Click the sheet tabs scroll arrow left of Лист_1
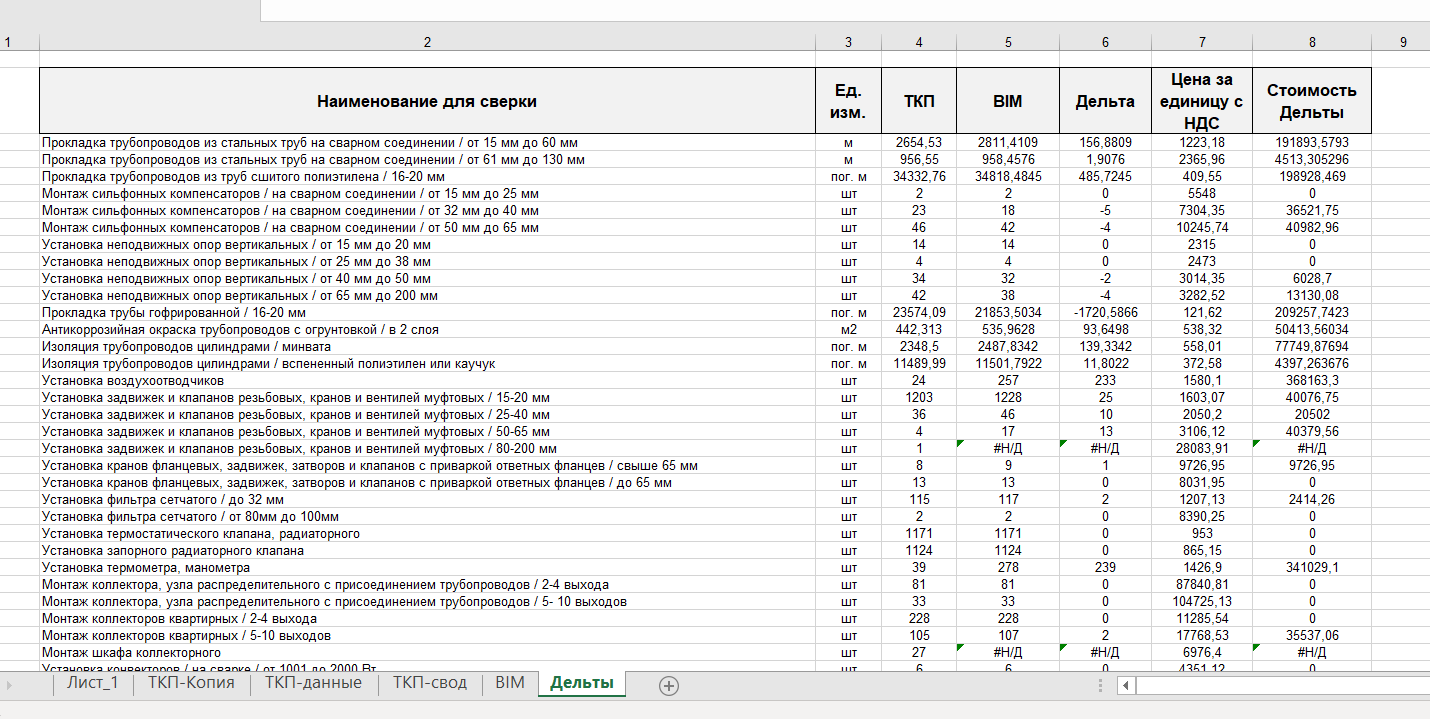Image resolution: width=1430 pixels, height=719 pixels. (x=10, y=685)
